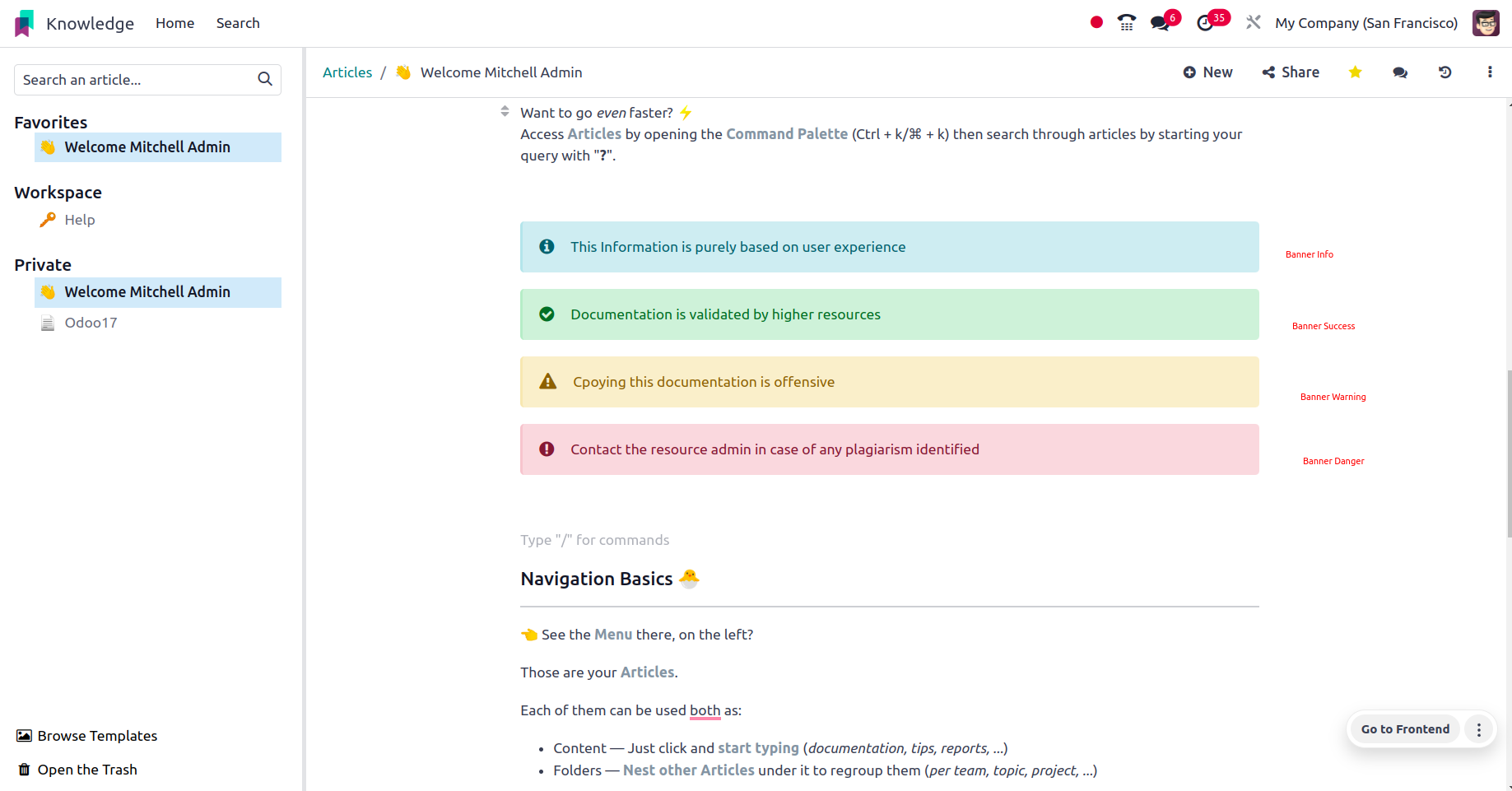Click the trash can icon

coord(25,770)
